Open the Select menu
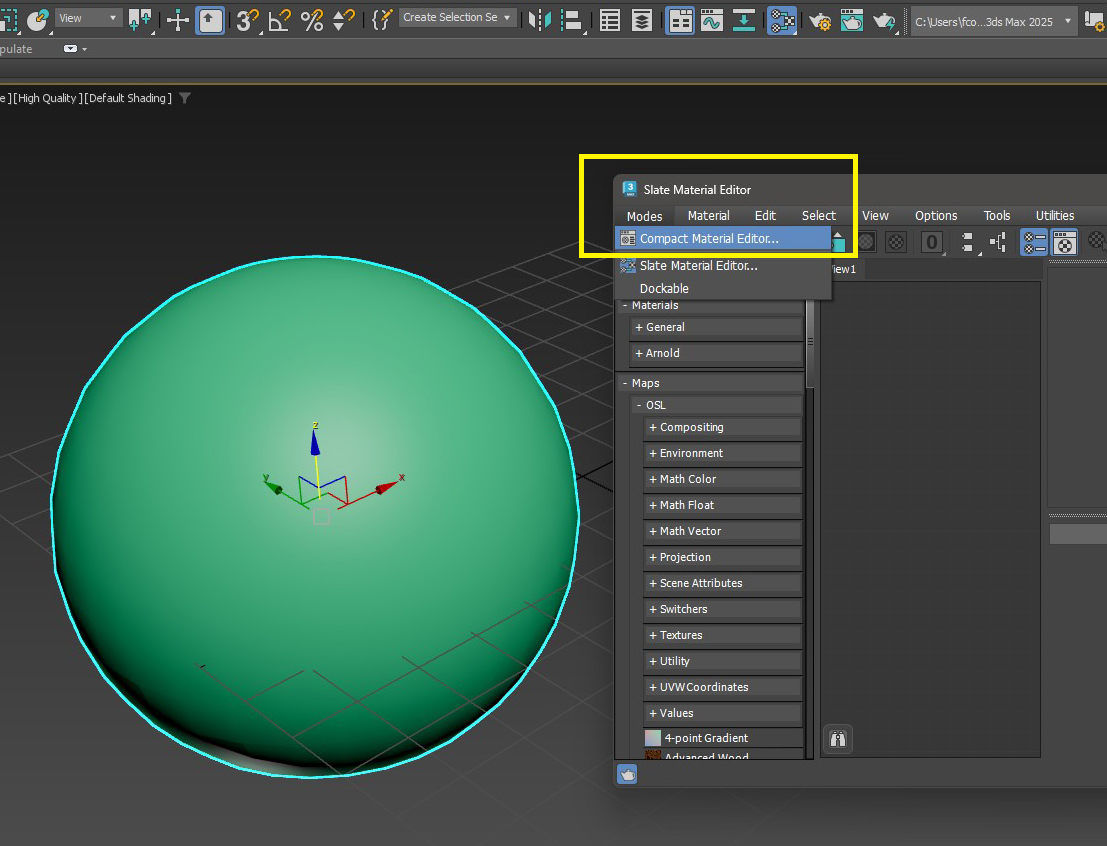 tap(818, 215)
